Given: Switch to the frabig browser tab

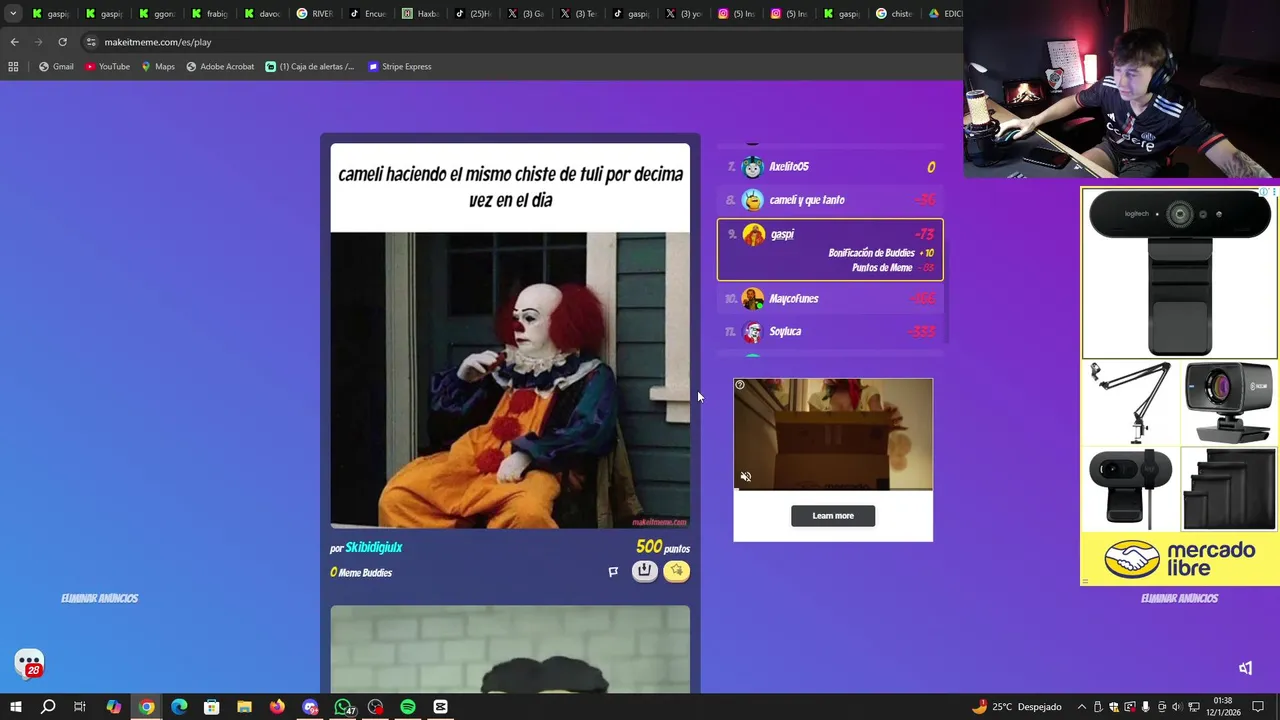Looking at the screenshot, I should (210, 14).
